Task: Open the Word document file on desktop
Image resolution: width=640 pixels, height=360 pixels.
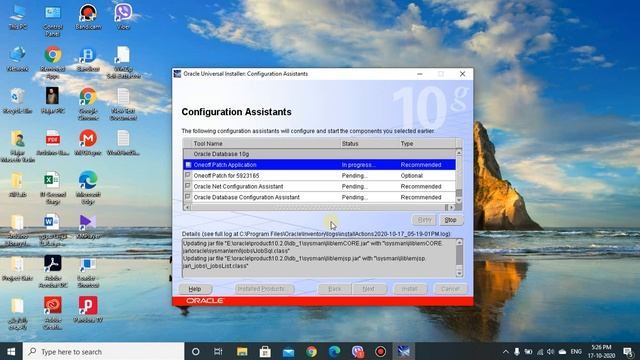Action: [53, 229]
